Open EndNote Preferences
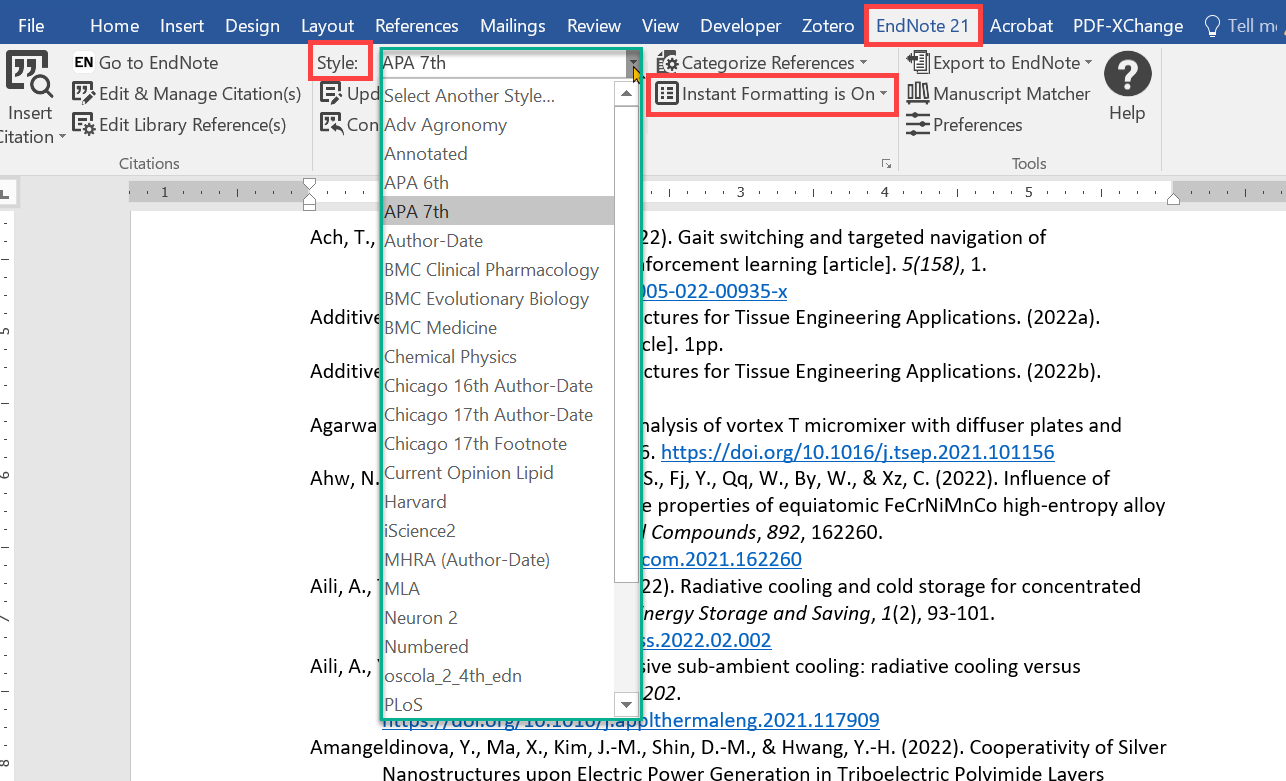This screenshot has height=781, width=1286. [964, 125]
